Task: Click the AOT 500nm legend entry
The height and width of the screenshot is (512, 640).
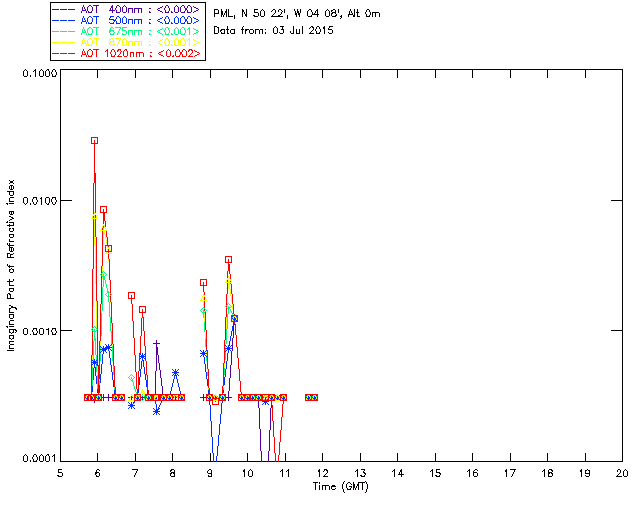Action: click(127, 20)
